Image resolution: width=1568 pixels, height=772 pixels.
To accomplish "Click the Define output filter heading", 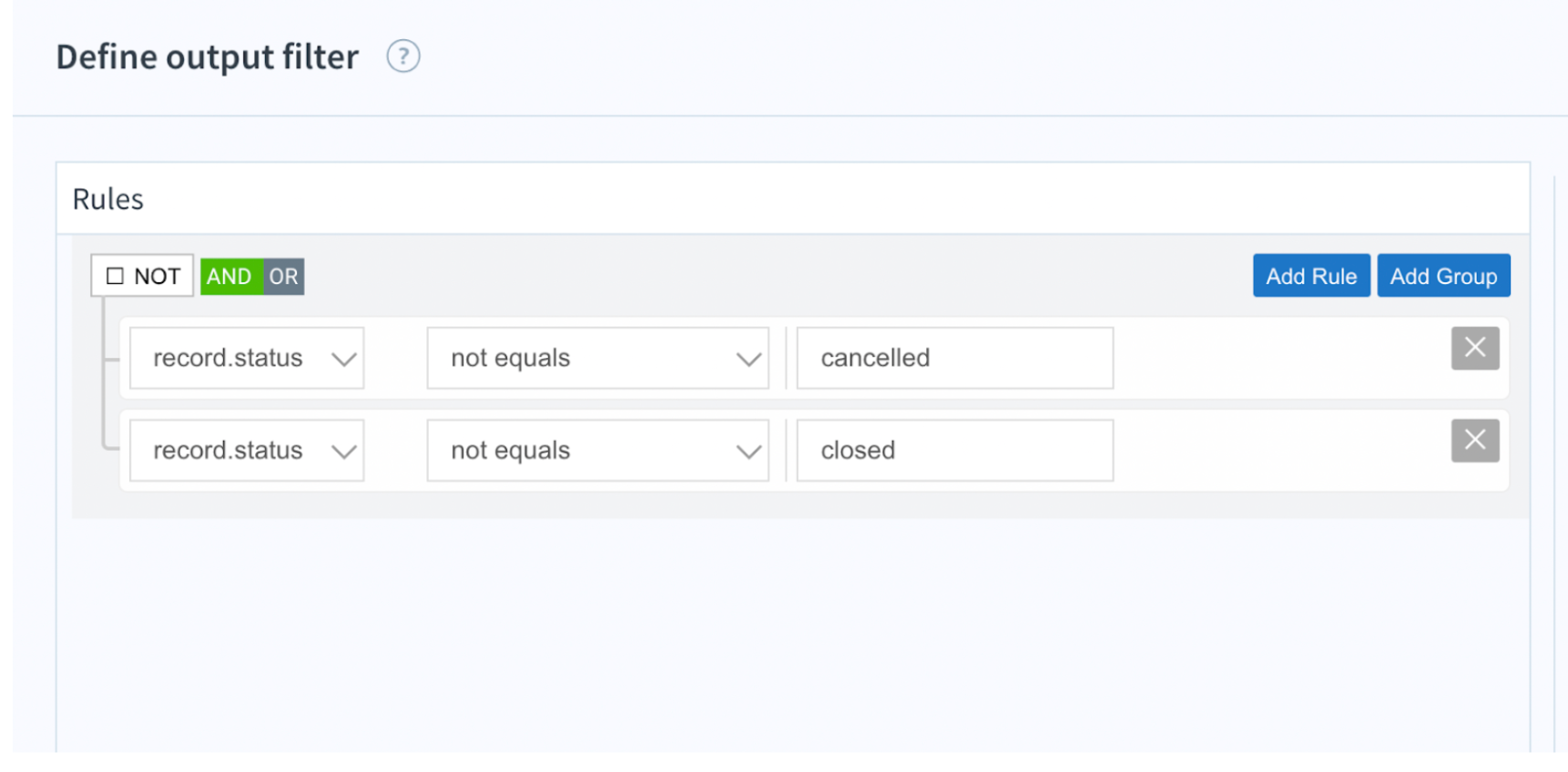I will click(208, 56).
